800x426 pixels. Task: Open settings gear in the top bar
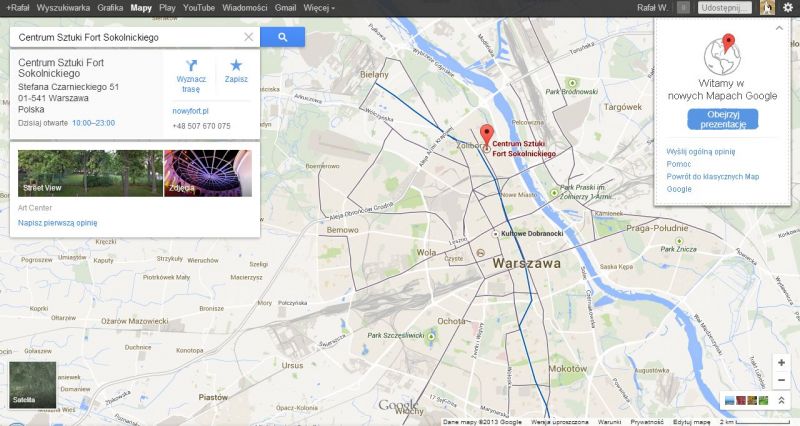point(788,8)
